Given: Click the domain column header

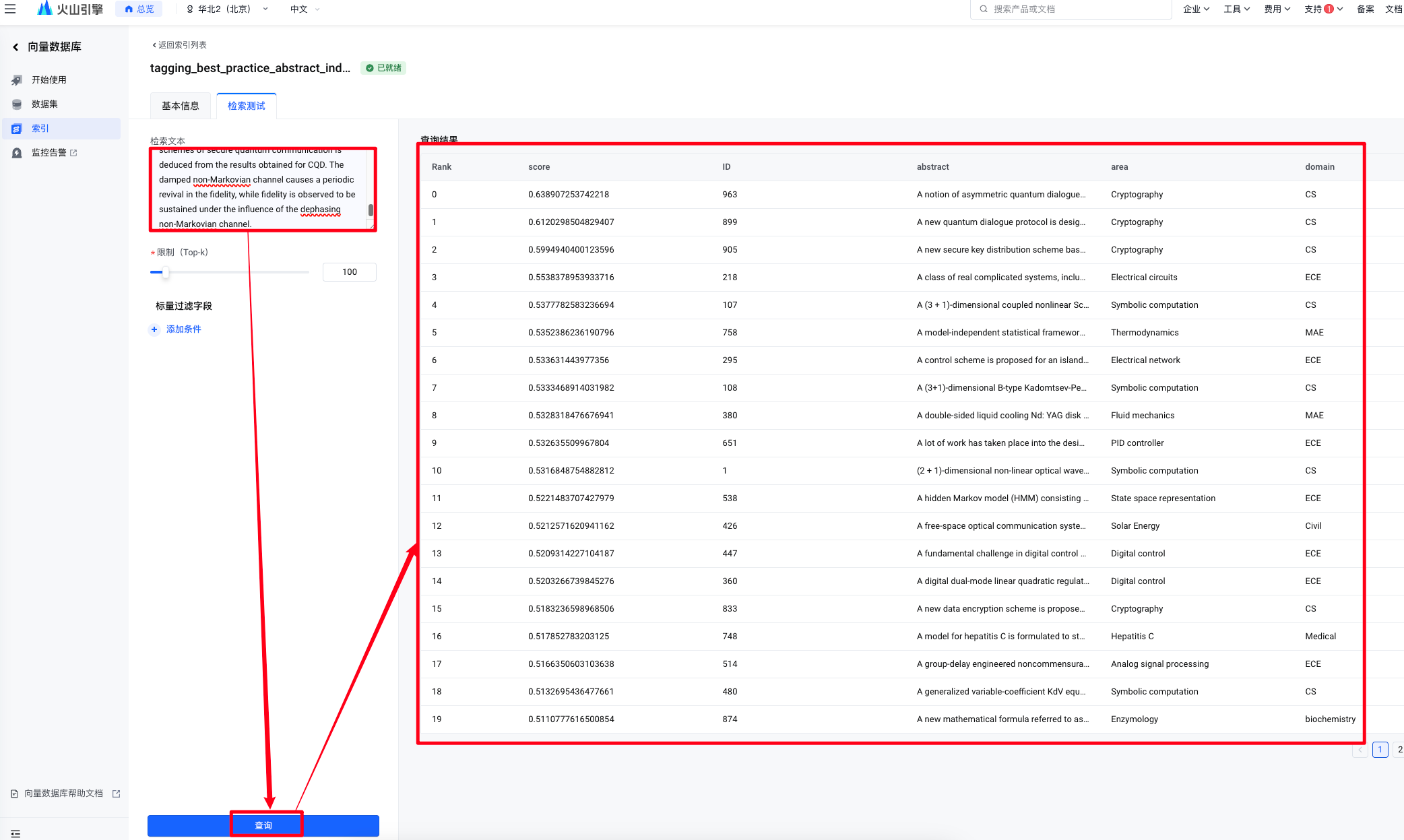Looking at the screenshot, I should 1319,167.
